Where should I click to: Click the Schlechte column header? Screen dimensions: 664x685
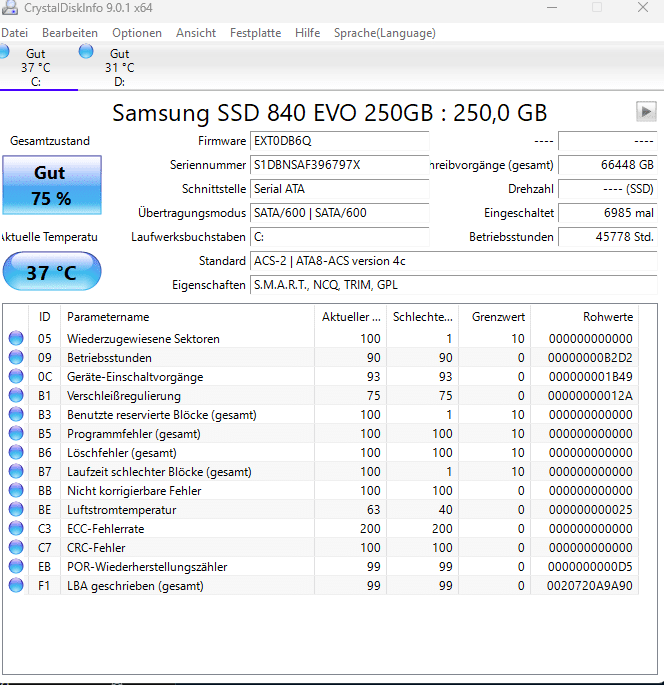pos(422,317)
